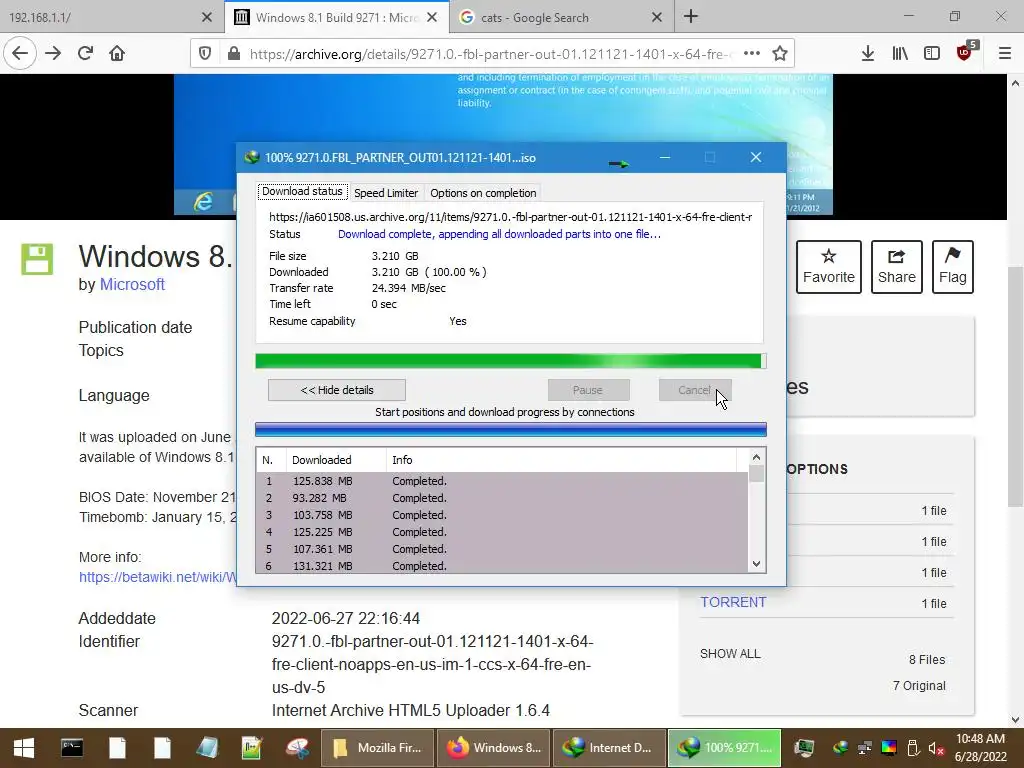Open the network icon in system tray
The width and height of the screenshot is (1024, 768).
865,748
